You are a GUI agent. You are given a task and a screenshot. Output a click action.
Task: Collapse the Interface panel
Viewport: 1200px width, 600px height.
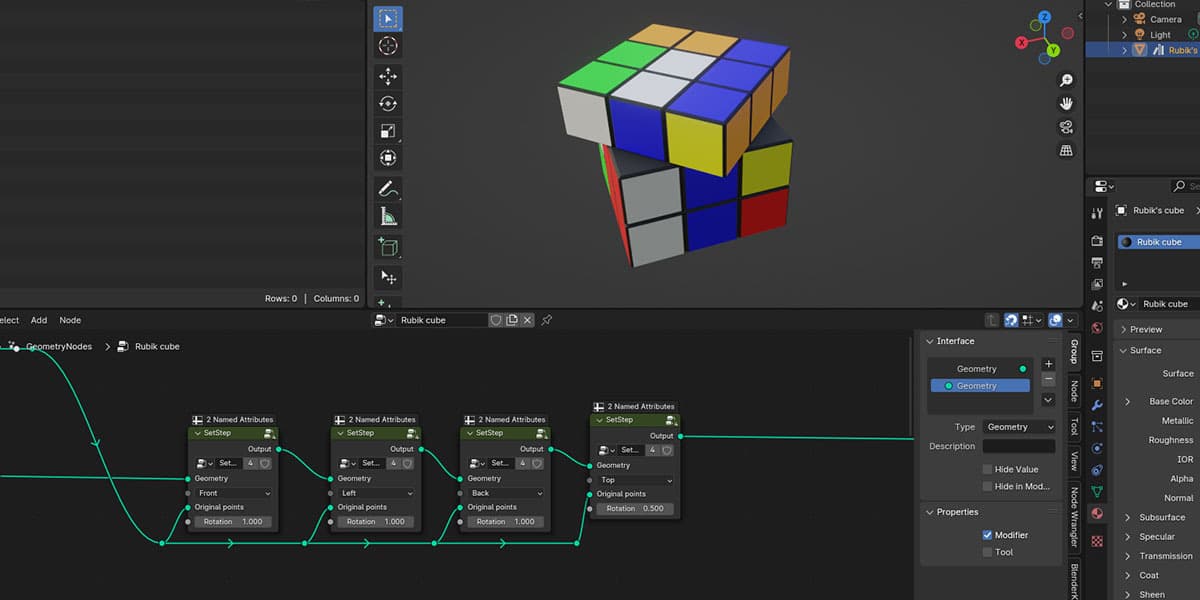click(x=930, y=341)
